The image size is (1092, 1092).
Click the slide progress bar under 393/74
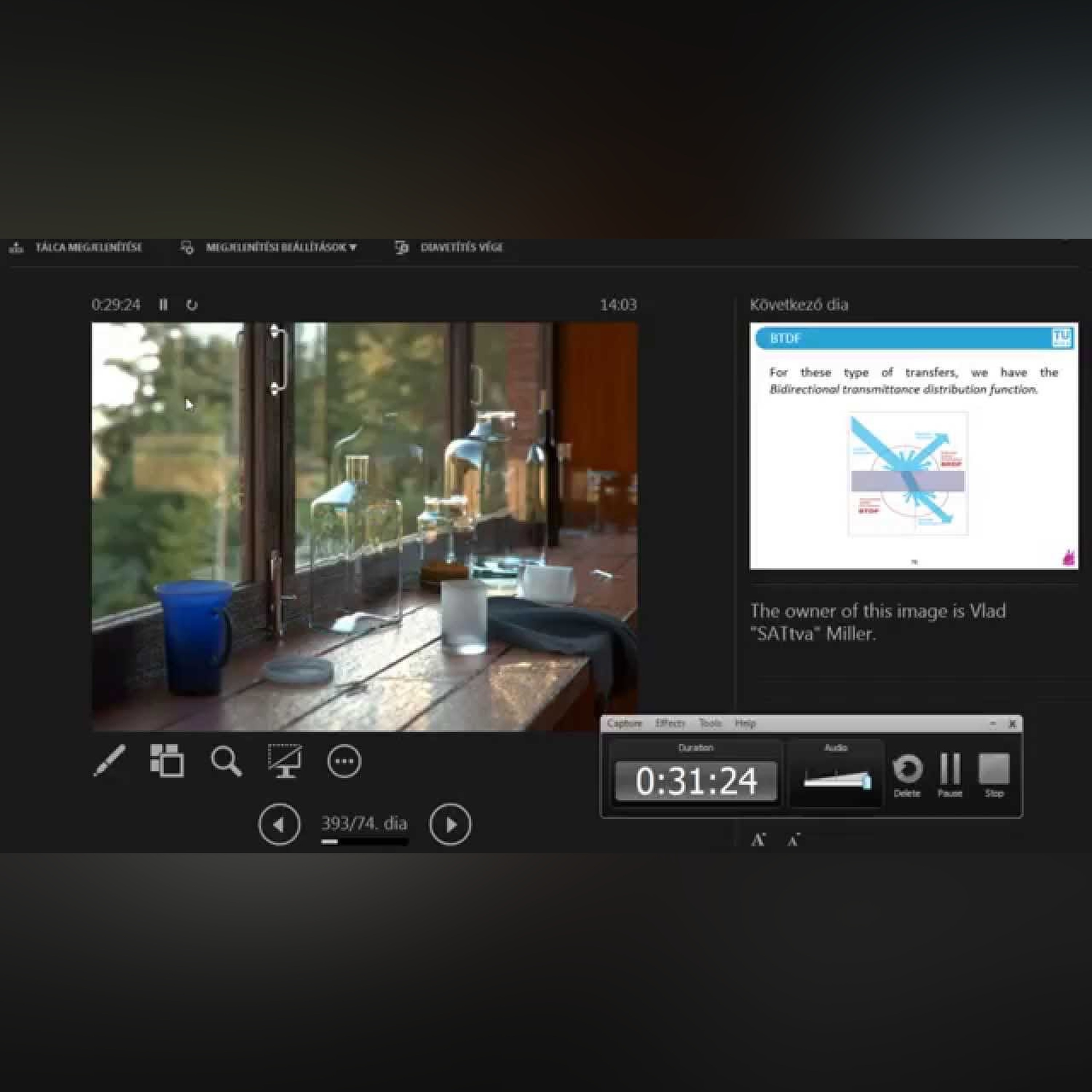click(x=365, y=842)
